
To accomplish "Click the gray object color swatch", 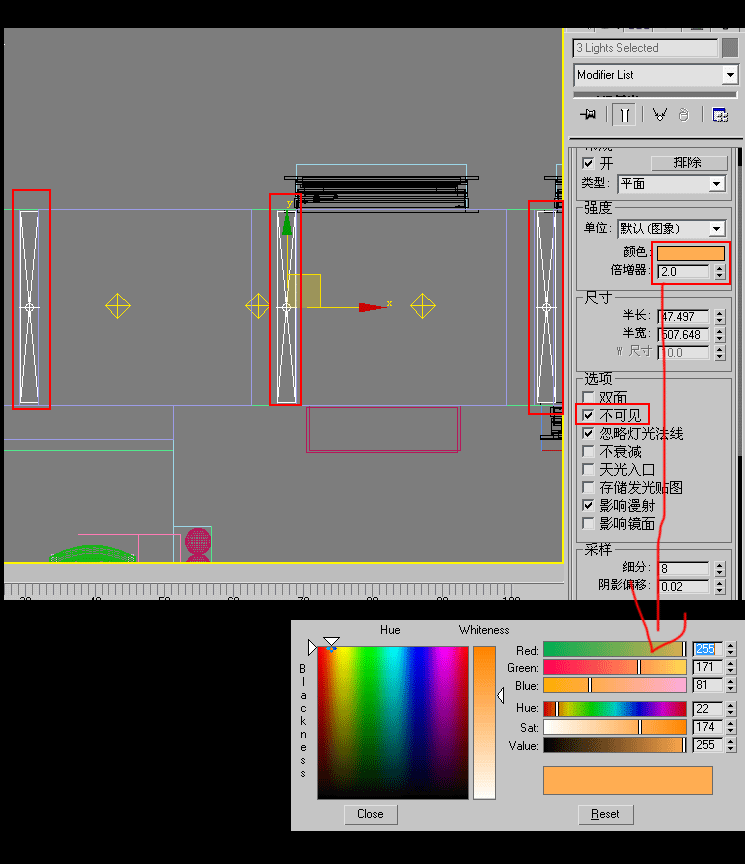I will (730, 47).
